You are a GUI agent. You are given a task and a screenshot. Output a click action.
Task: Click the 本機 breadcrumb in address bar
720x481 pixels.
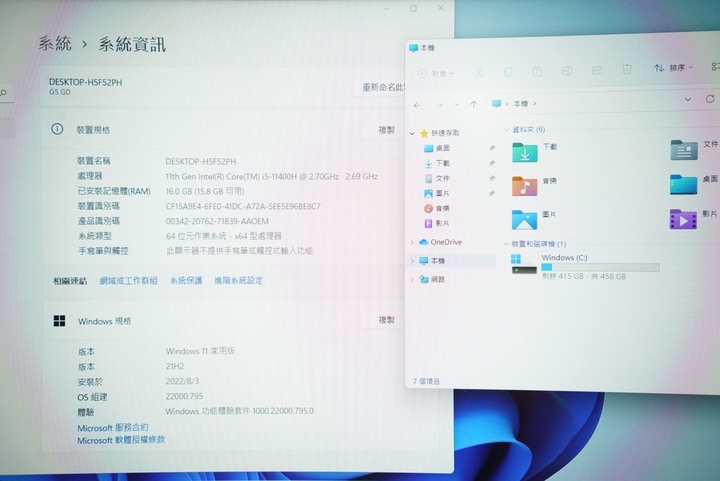pos(521,104)
